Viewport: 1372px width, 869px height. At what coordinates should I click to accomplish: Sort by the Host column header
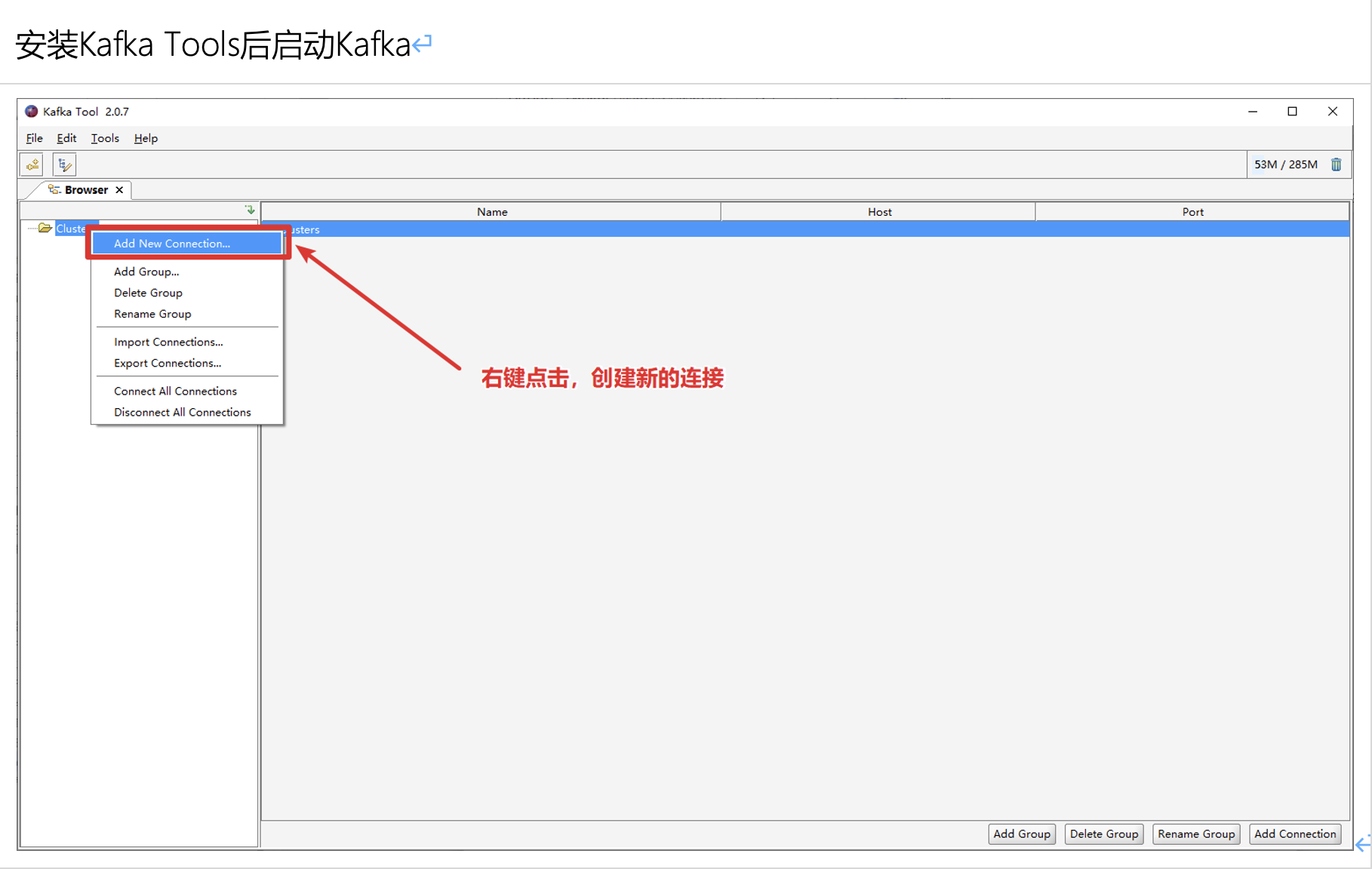tap(878, 212)
